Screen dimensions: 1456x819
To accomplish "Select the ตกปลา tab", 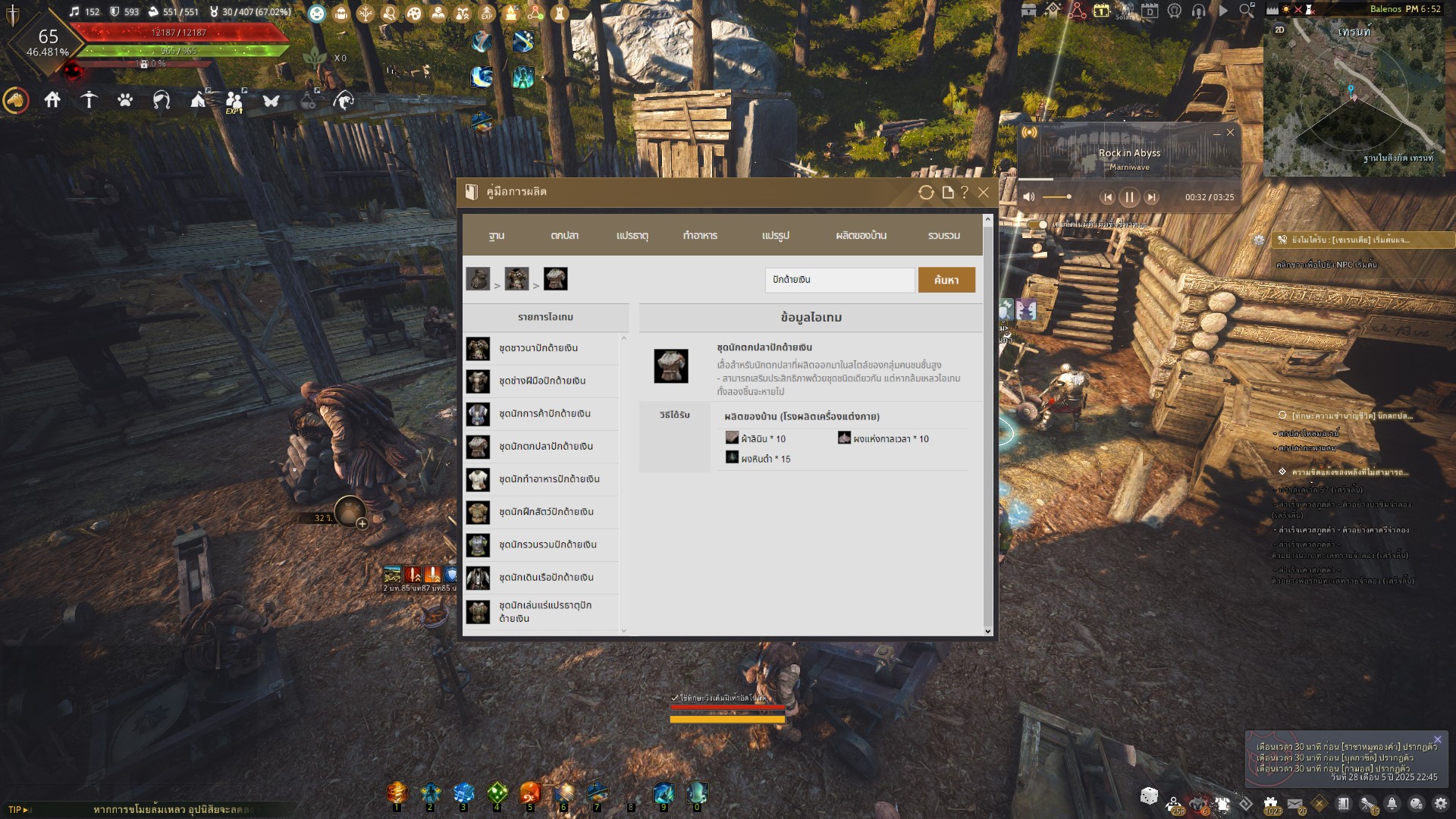I will click(x=564, y=236).
